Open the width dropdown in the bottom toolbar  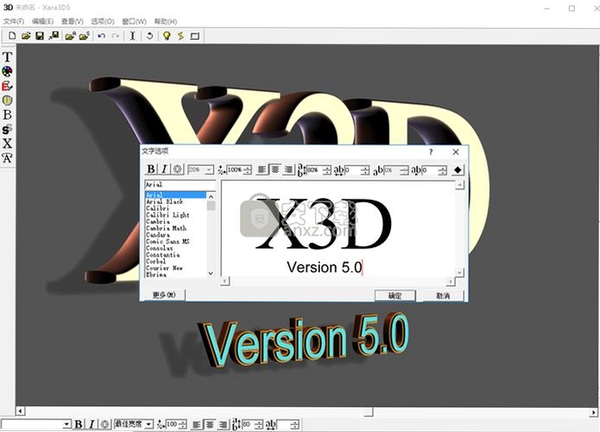[x=149, y=424]
